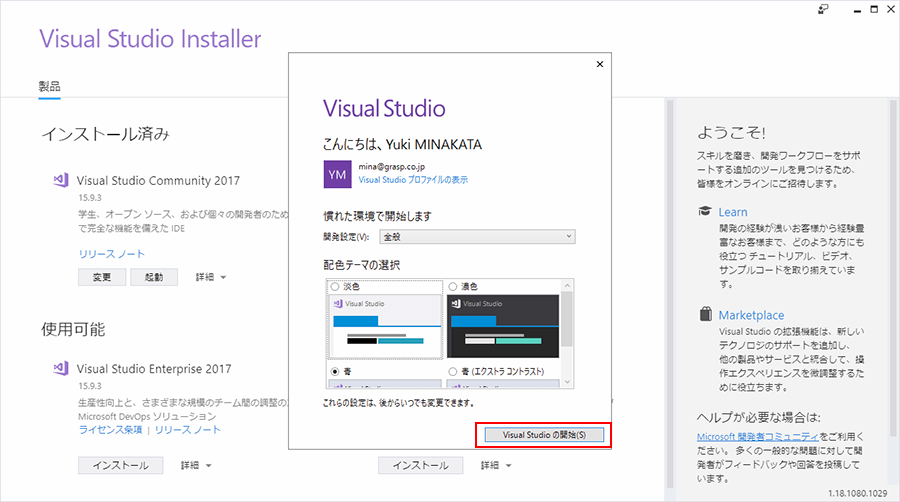
Task: Click the feedback icon in the installer title bar
Action: click(x=824, y=9)
